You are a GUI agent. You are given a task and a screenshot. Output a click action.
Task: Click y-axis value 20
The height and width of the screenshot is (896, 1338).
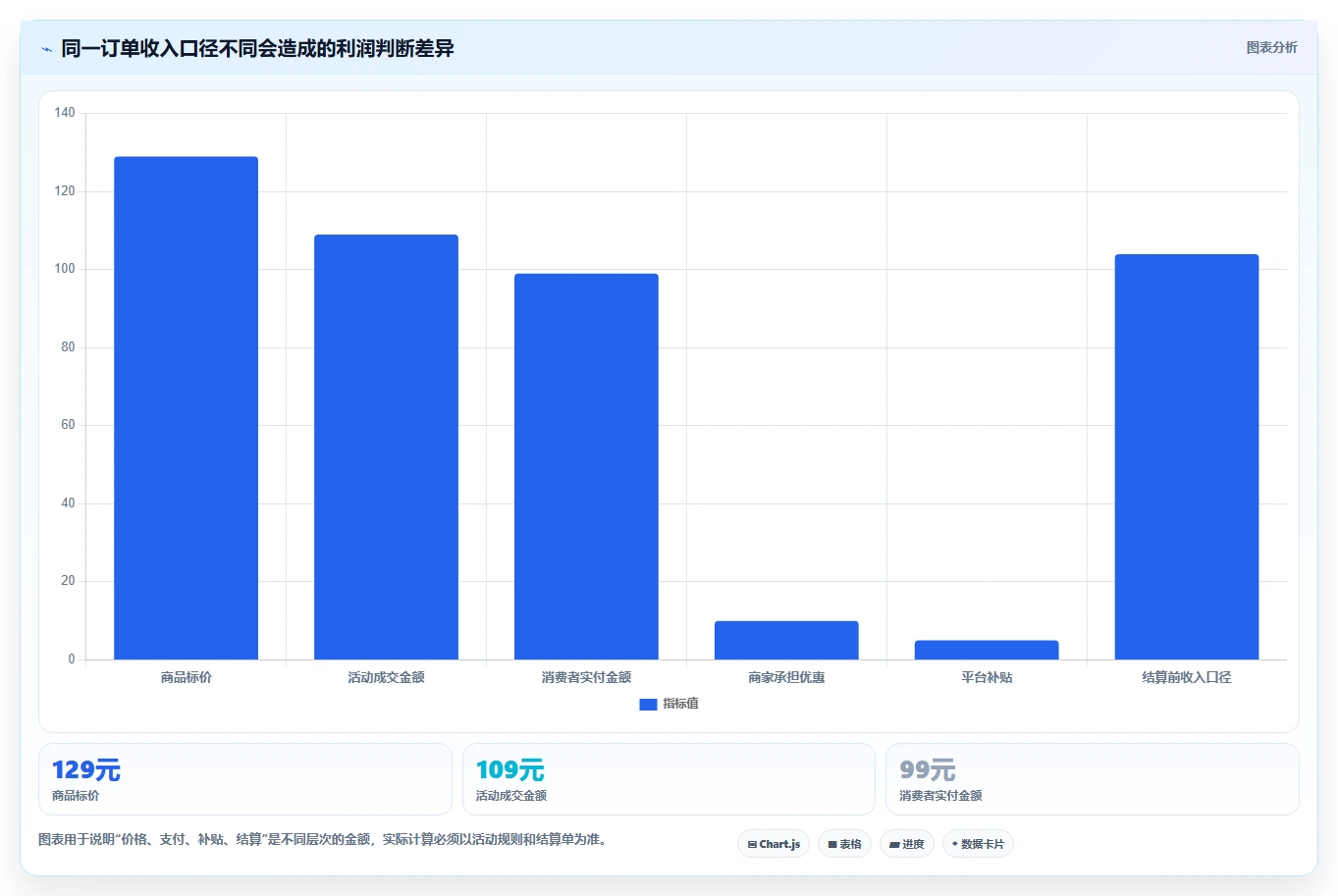68,581
